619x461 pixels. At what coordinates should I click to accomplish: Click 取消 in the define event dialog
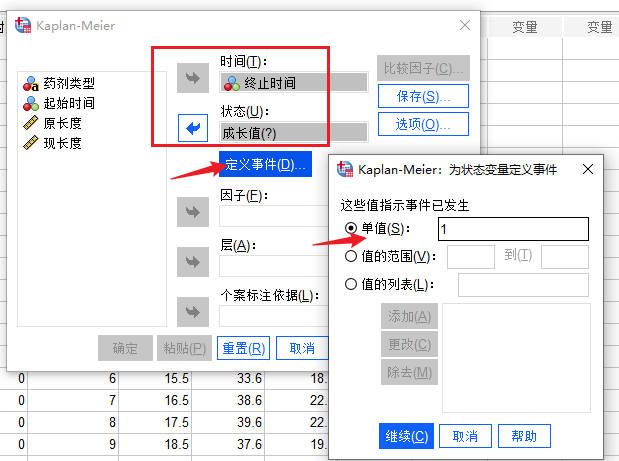click(x=465, y=436)
